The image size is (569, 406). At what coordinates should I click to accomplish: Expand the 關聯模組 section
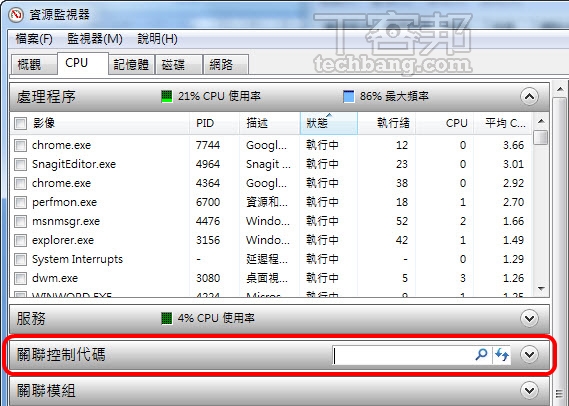(x=529, y=390)
